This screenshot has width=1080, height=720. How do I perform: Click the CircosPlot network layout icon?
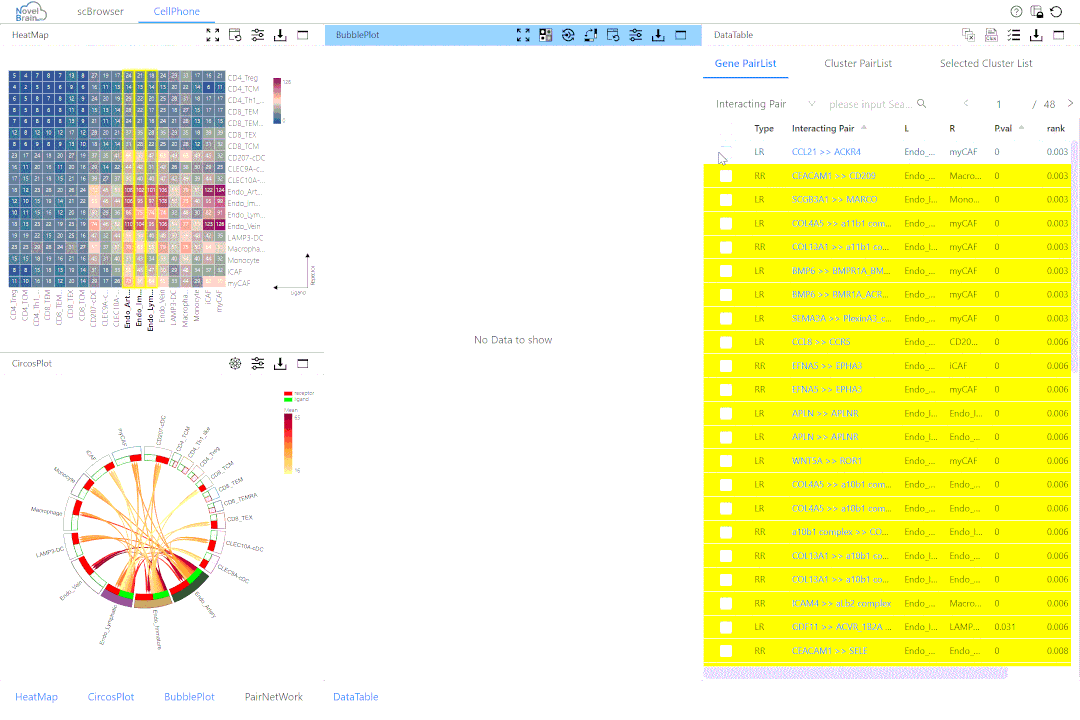[x=235, y=364]
